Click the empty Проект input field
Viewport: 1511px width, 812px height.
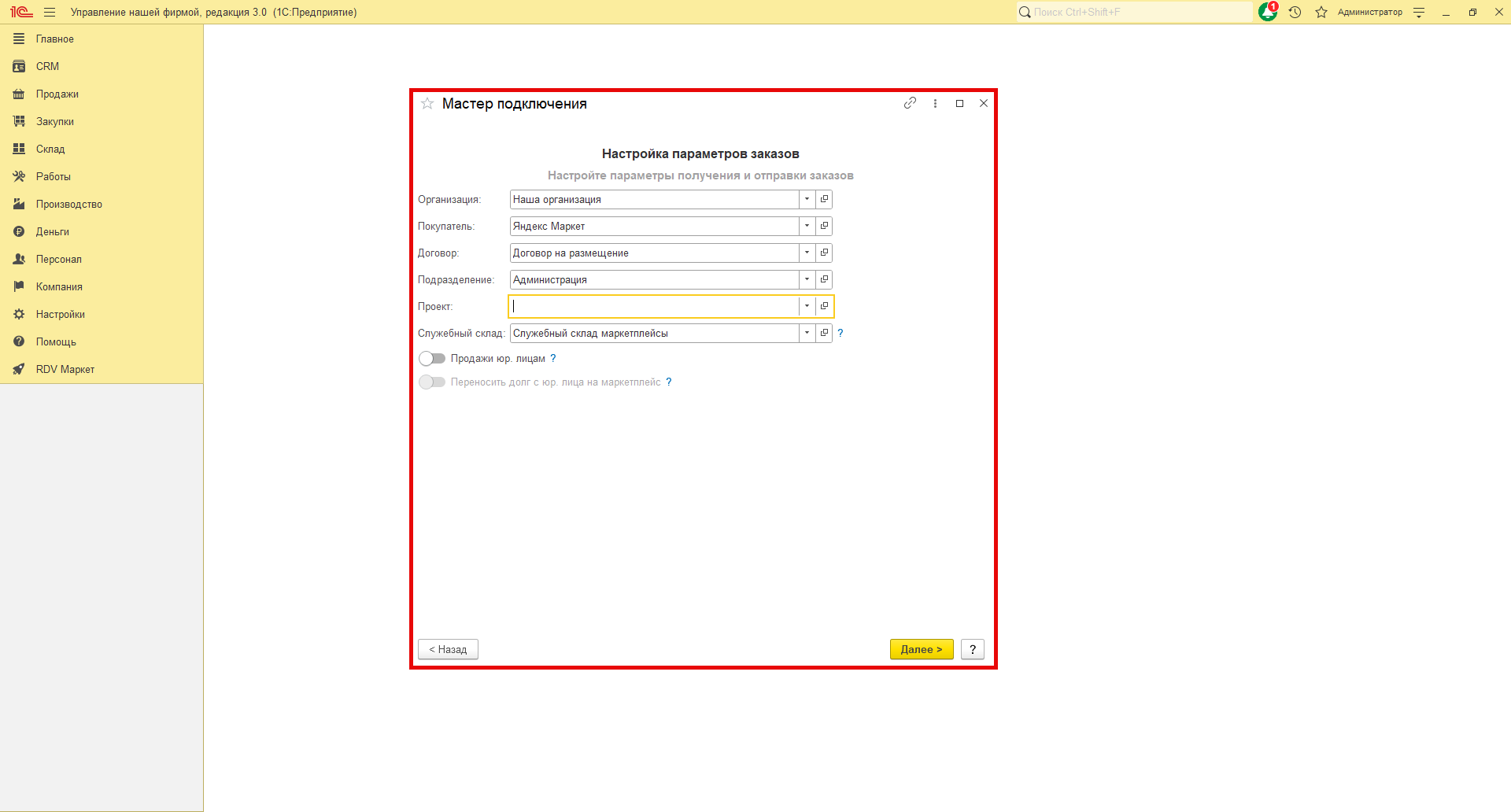pyautogui.click(x=654, y=306)
